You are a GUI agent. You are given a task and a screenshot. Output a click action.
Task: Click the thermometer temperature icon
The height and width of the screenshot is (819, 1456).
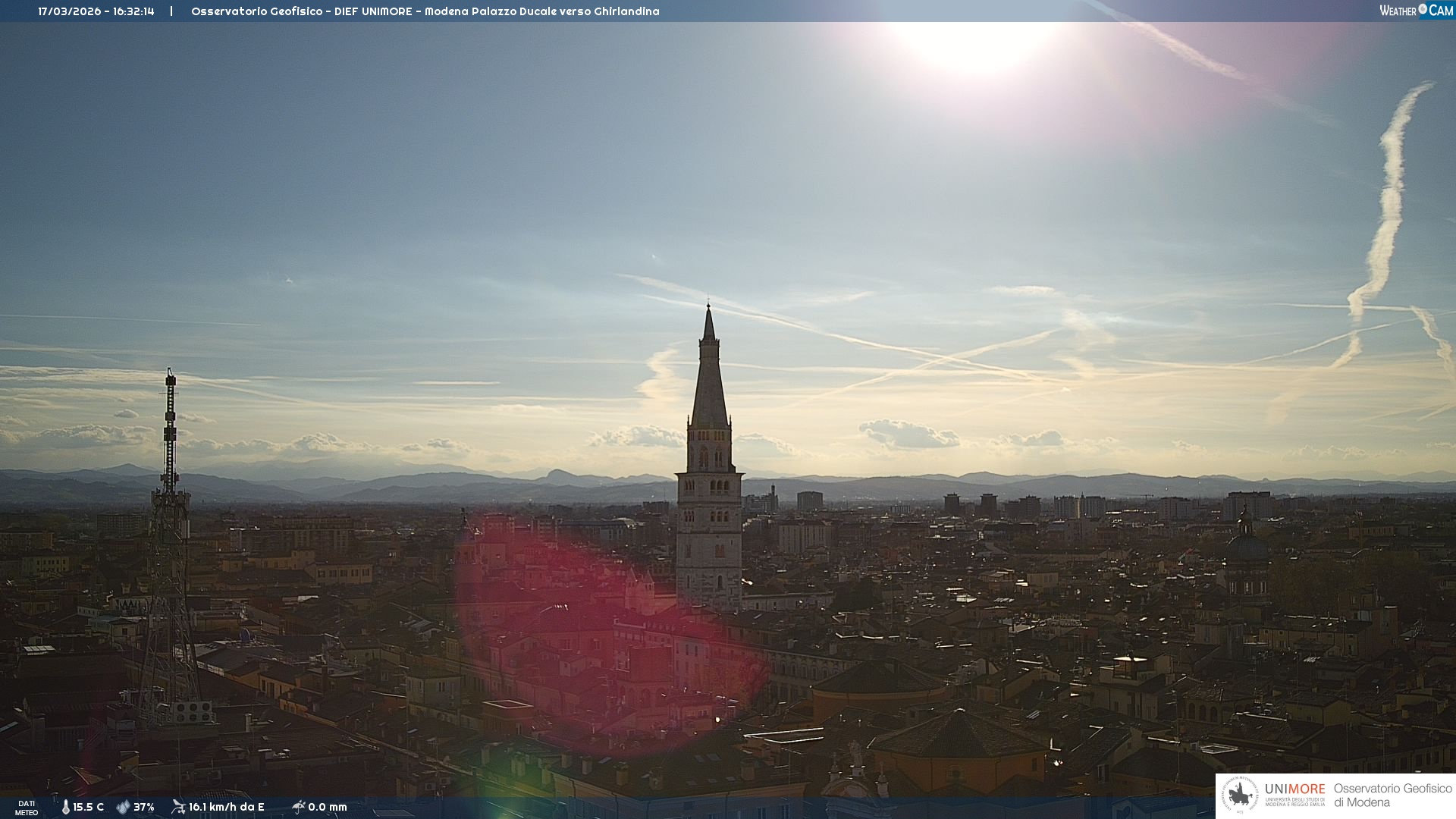65,807
